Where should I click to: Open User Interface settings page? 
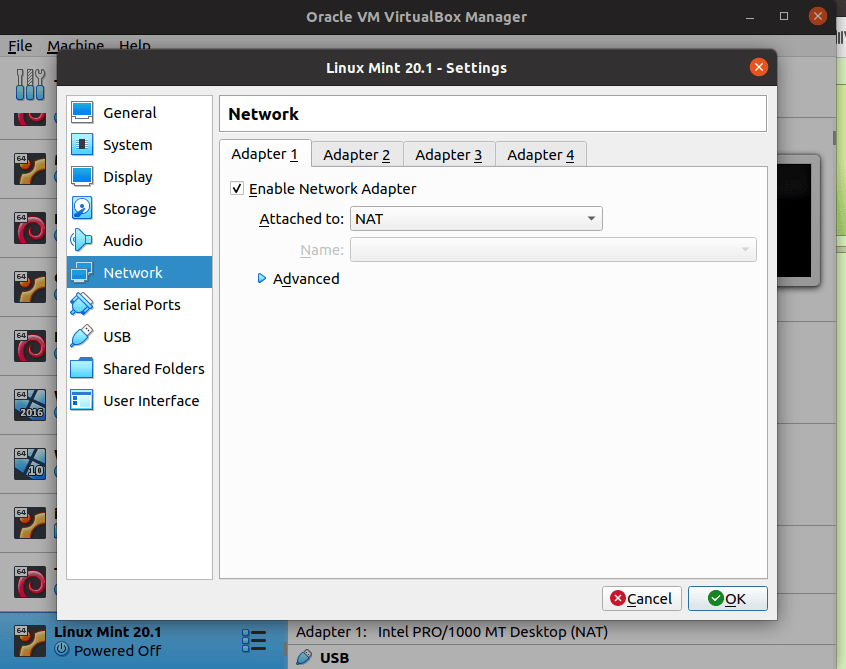(x=150, y=401)
